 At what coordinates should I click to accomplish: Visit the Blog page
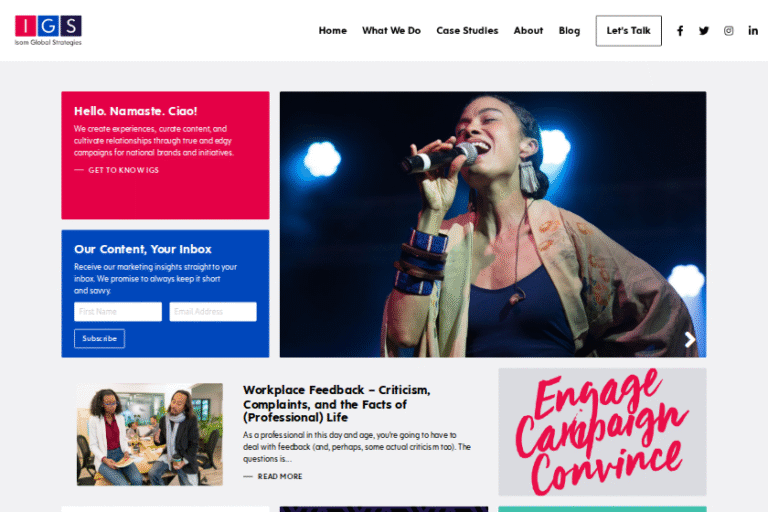(569, 30)
